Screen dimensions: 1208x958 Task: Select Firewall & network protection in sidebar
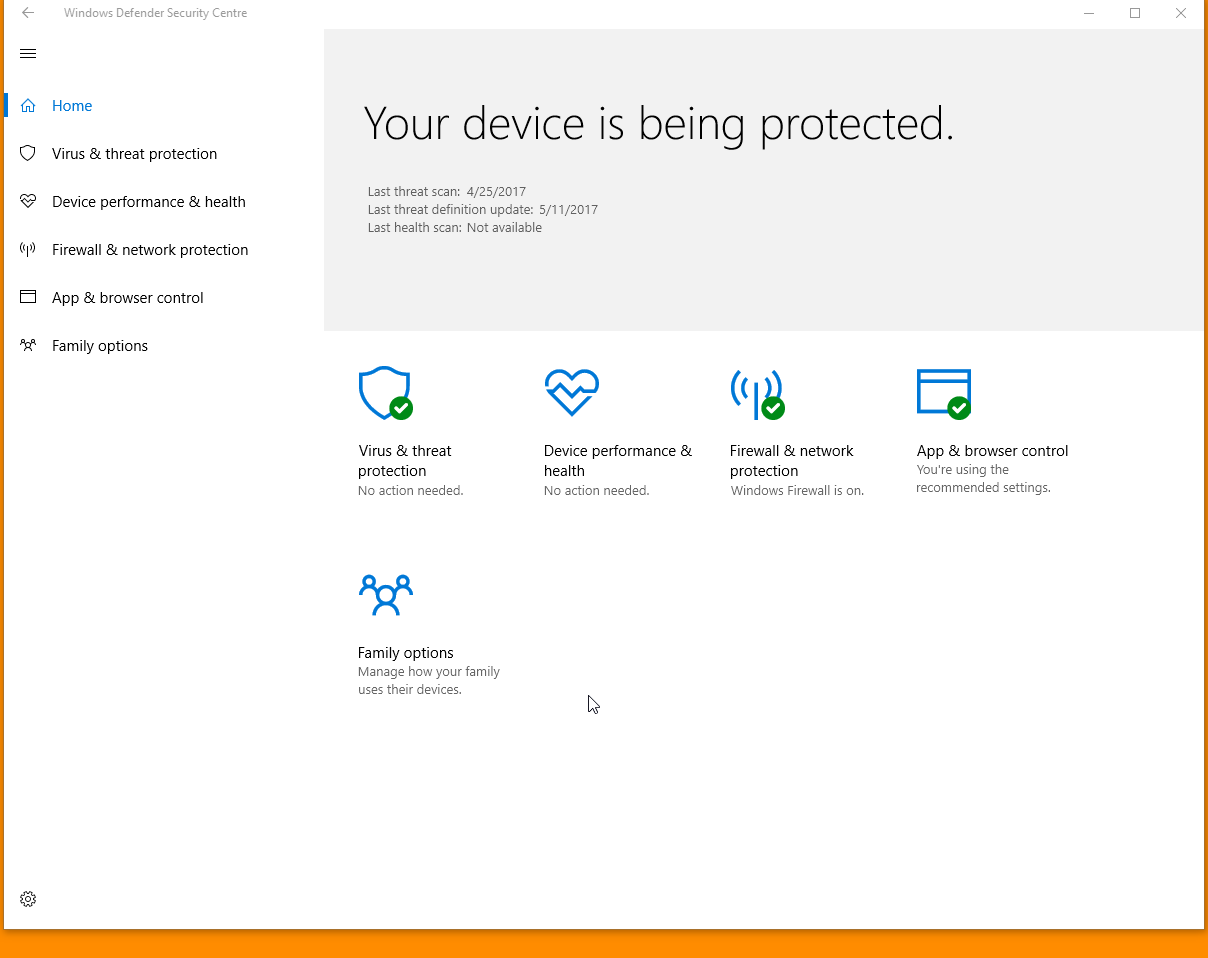pyautogui.click(x=150, y=250)
